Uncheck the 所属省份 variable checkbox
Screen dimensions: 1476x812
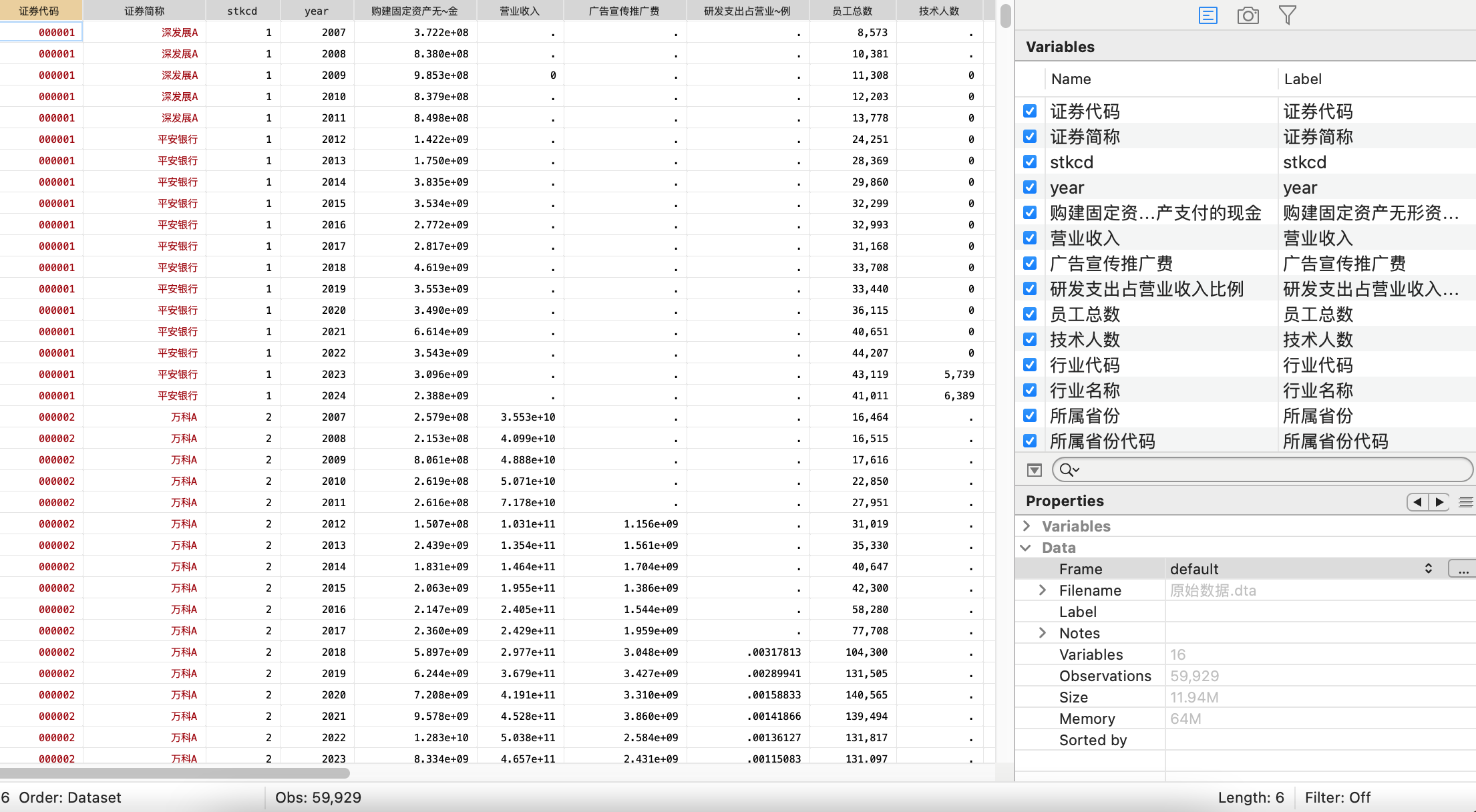tap(1030, 416)
